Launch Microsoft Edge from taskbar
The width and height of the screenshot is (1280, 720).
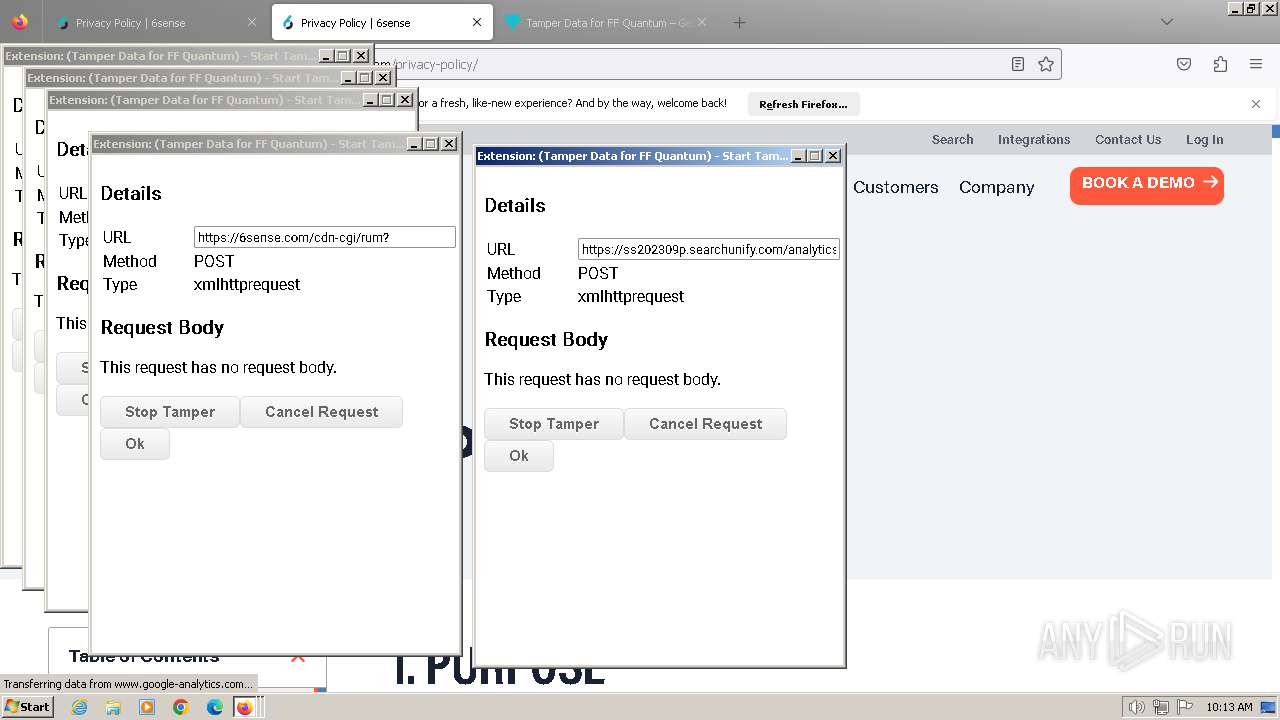coord(215,707)
